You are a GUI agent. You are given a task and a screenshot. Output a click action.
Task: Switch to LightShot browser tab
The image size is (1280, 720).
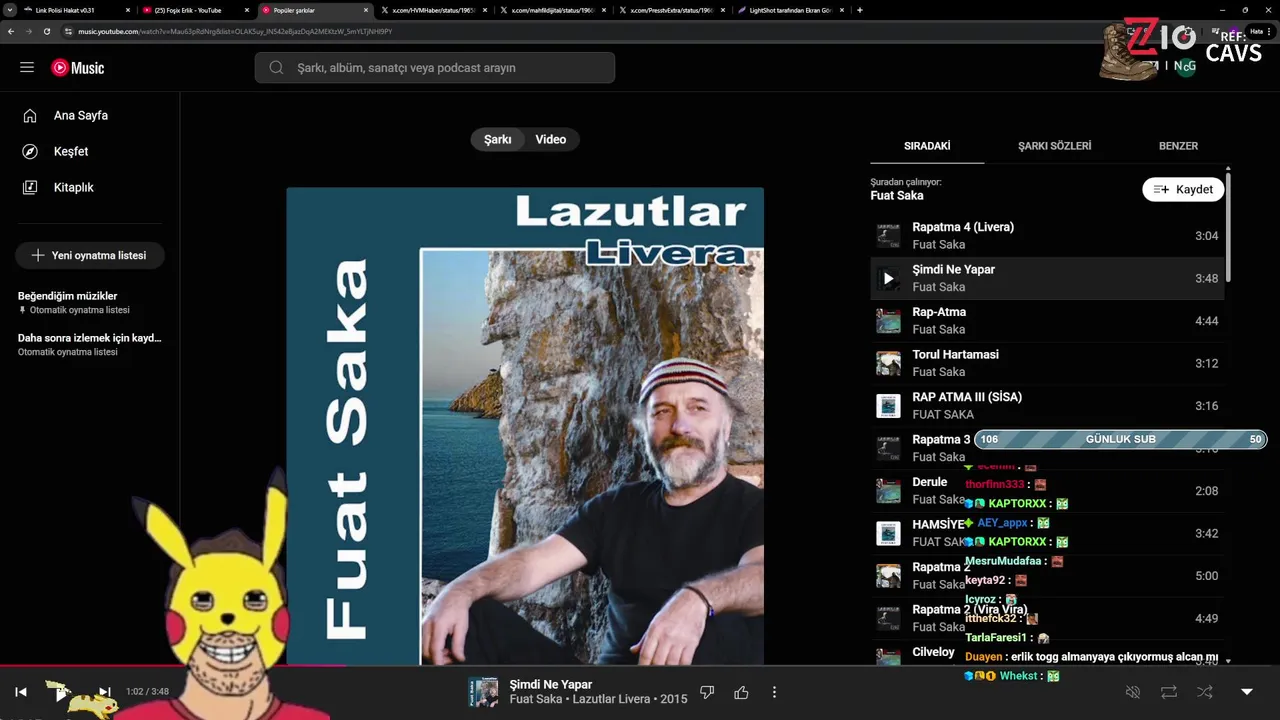pos(788,10)
